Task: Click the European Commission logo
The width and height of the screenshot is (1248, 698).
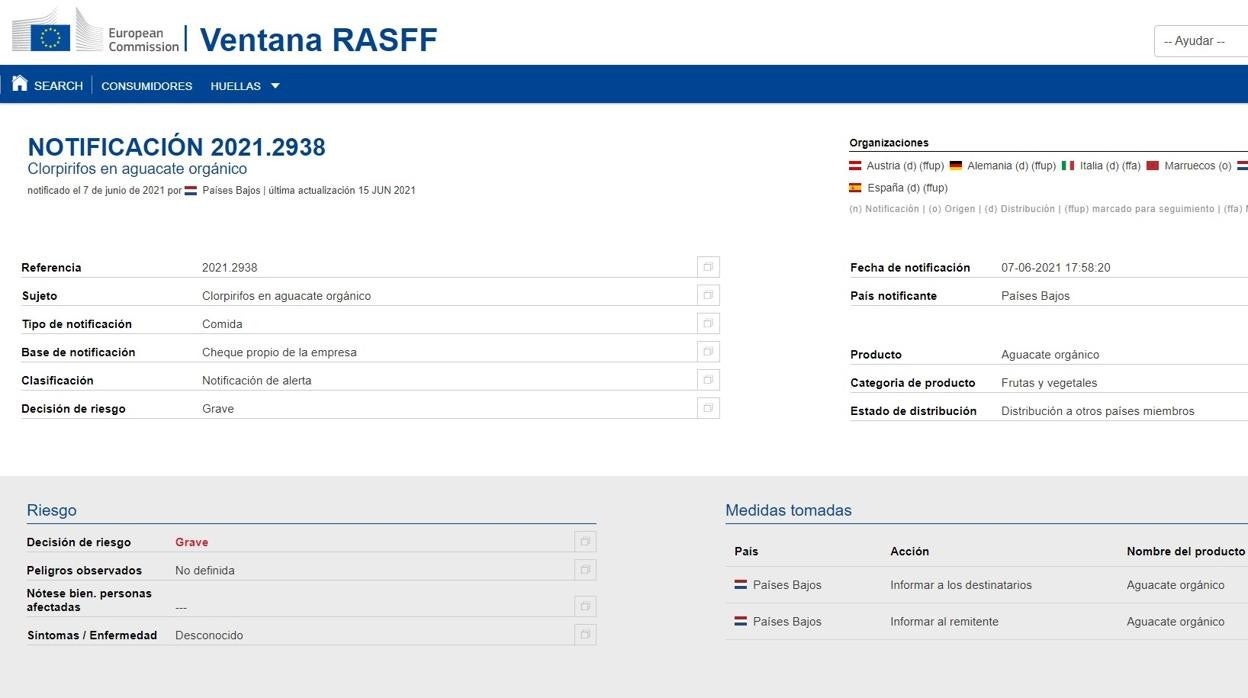Action: (x=95, y=33)
